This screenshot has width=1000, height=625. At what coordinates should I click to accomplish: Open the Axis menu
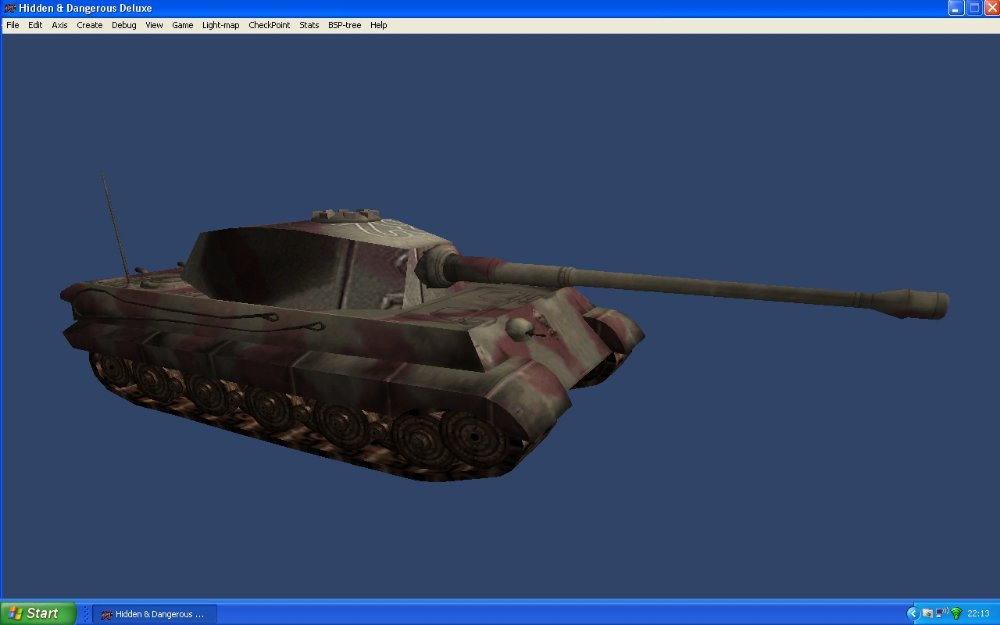click(x=59, y=25)
